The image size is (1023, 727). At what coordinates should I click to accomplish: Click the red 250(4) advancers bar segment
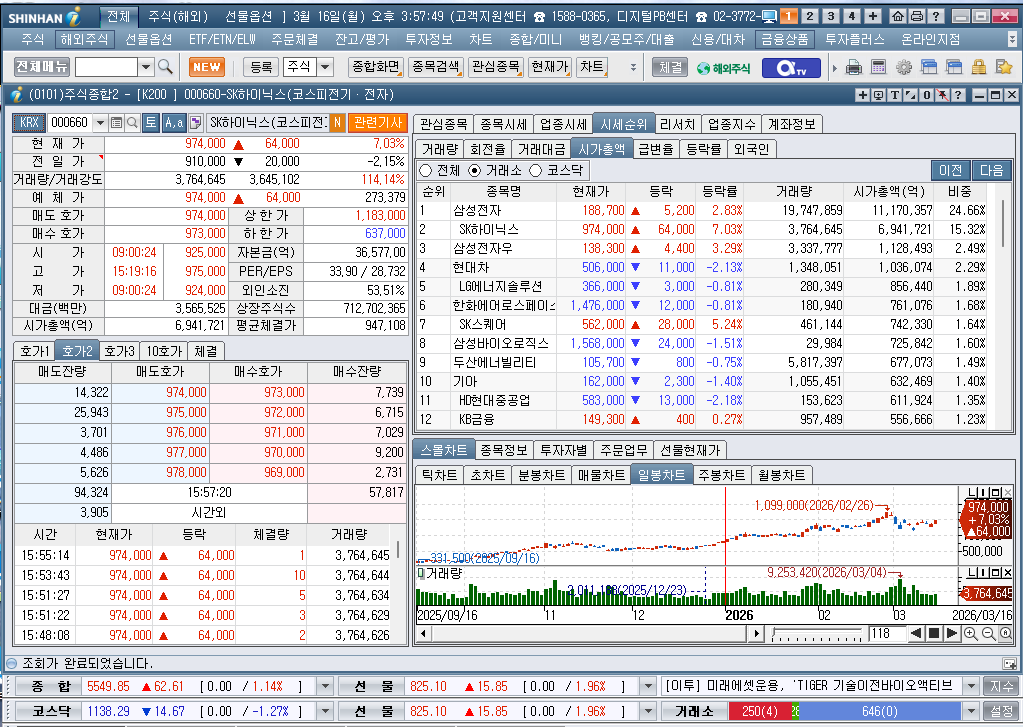(760, 711)
